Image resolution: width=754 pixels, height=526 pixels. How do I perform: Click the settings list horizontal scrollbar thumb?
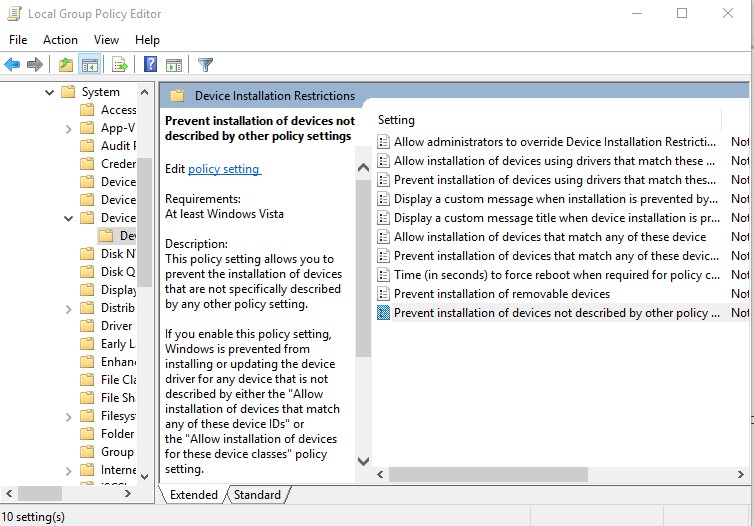coord(488,475)
